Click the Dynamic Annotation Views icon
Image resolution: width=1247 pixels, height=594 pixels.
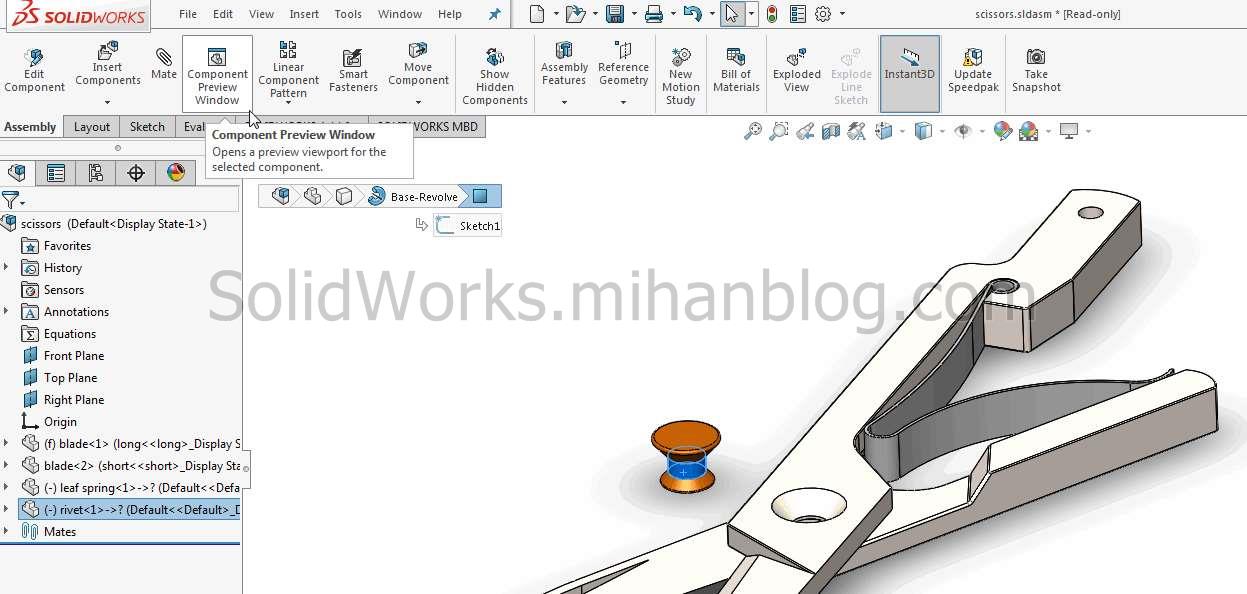coord(856,131)
